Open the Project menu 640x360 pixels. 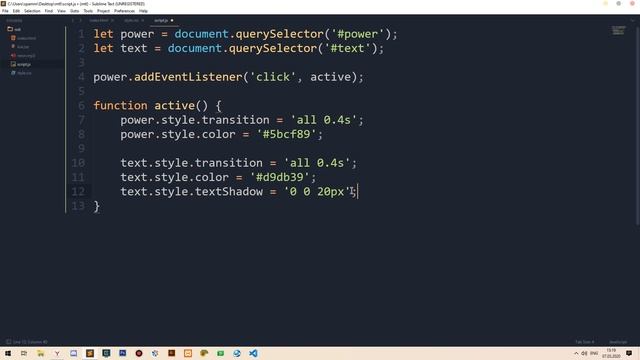103,11
